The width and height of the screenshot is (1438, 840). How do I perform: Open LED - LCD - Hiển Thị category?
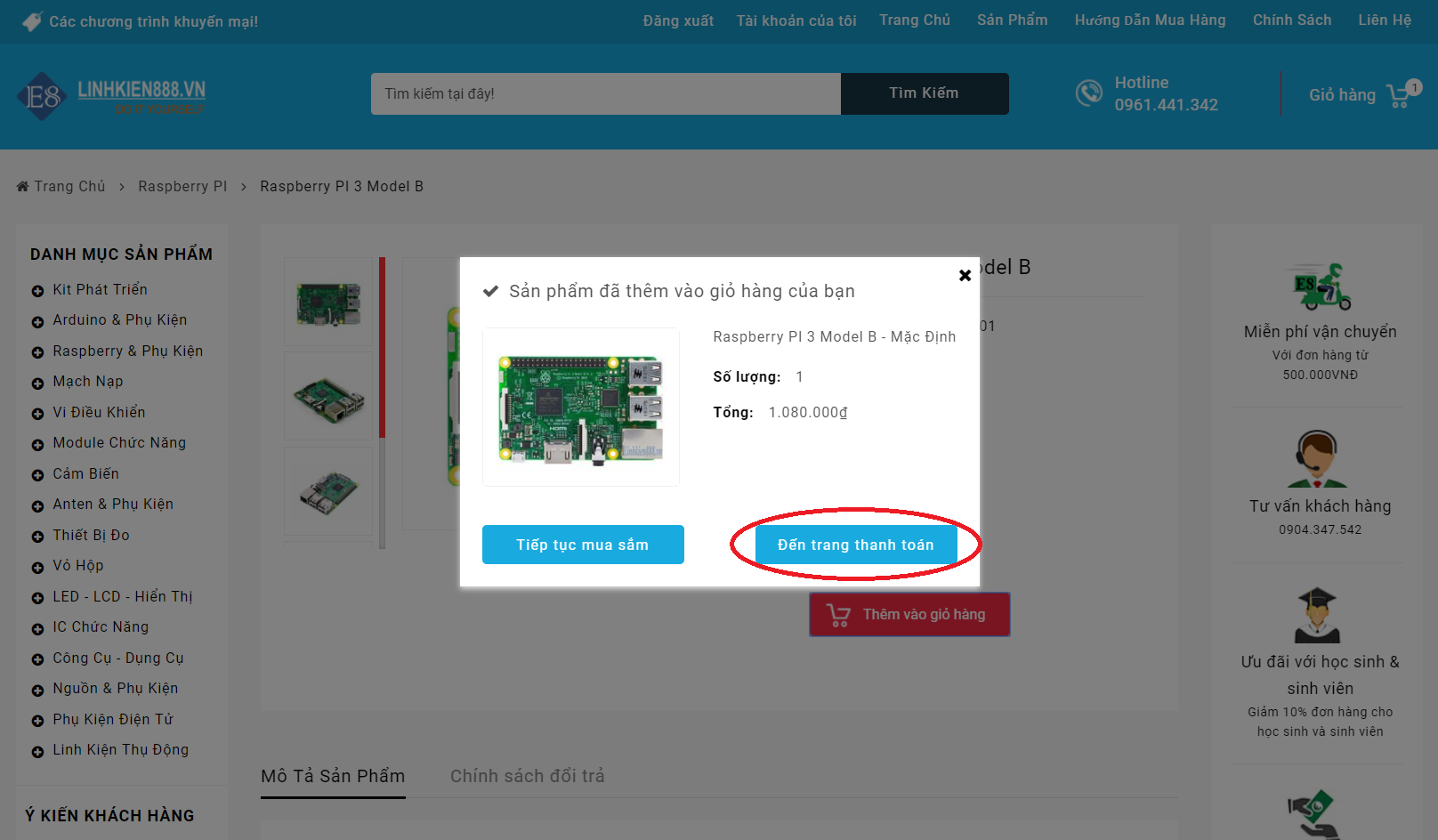click(123, 596)
